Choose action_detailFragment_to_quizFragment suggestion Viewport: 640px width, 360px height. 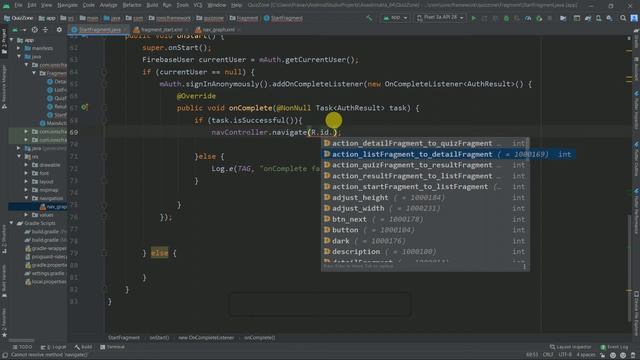point(425,143)
